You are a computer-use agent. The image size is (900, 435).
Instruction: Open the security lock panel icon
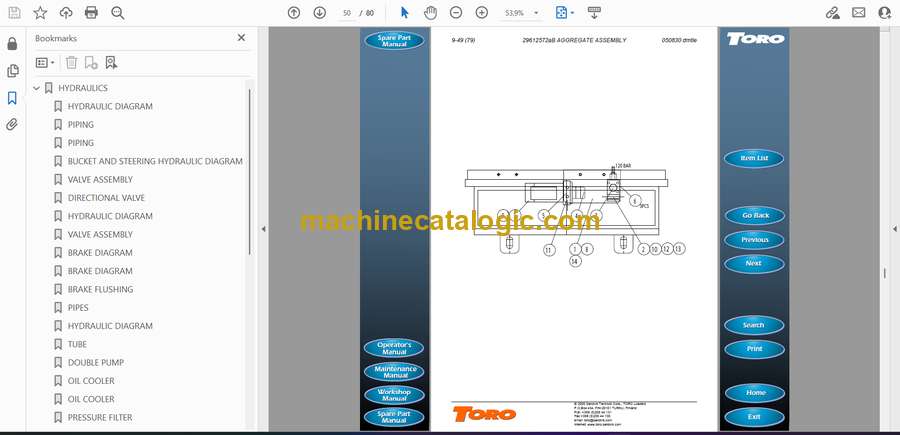tap(12, 44)
